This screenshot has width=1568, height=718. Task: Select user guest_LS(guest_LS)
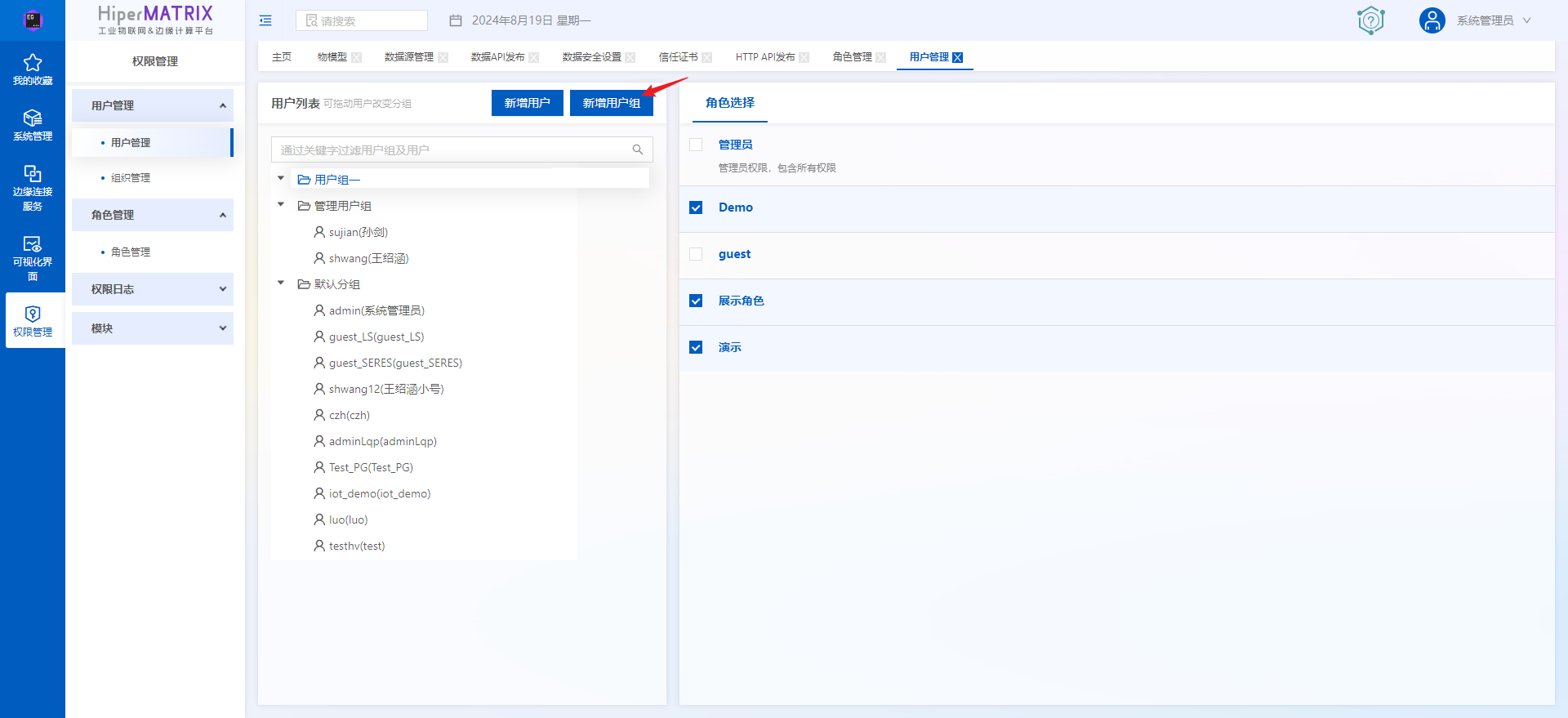point(376,337)
